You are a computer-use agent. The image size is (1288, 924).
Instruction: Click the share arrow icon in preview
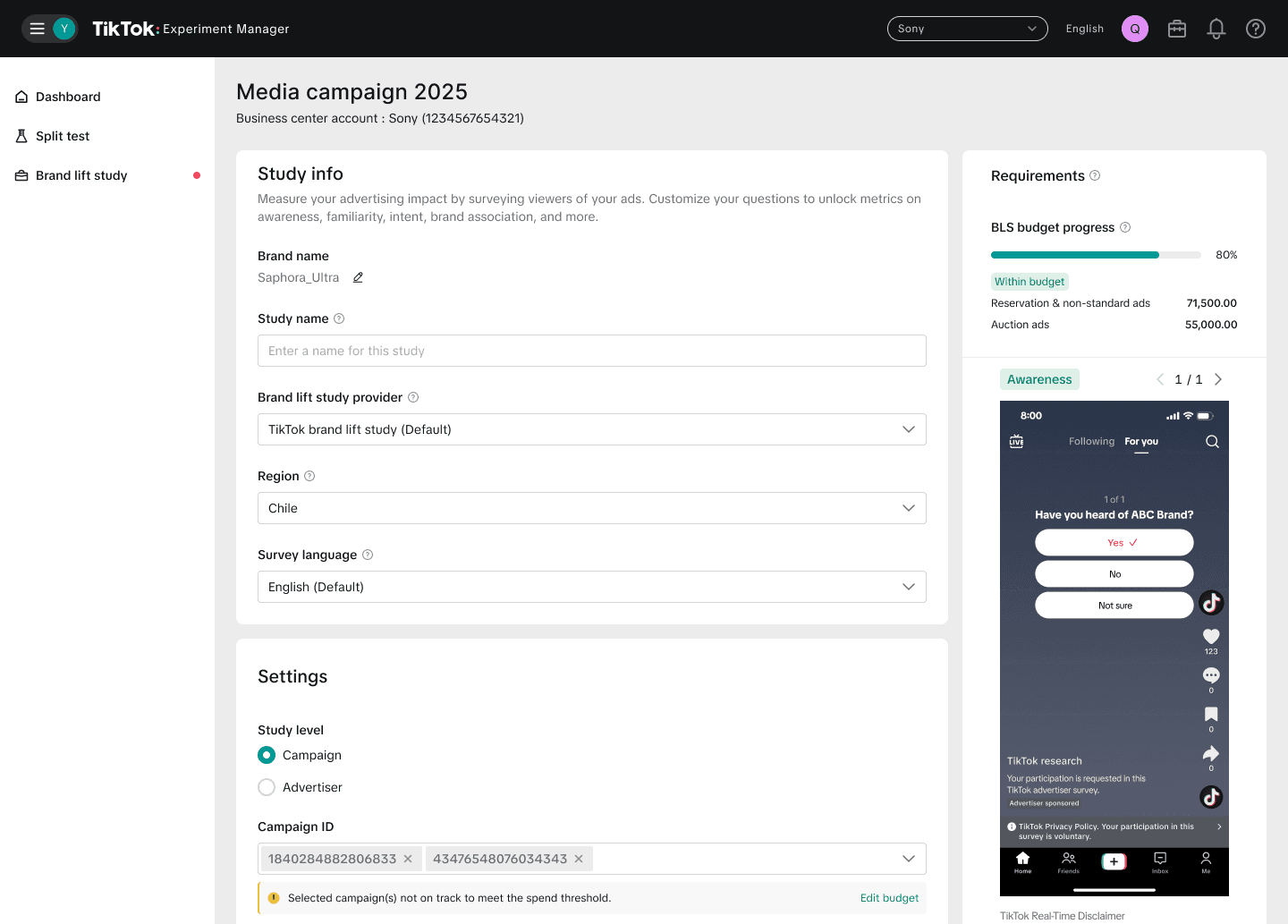pyautogui.click(x=1211, y=753)
